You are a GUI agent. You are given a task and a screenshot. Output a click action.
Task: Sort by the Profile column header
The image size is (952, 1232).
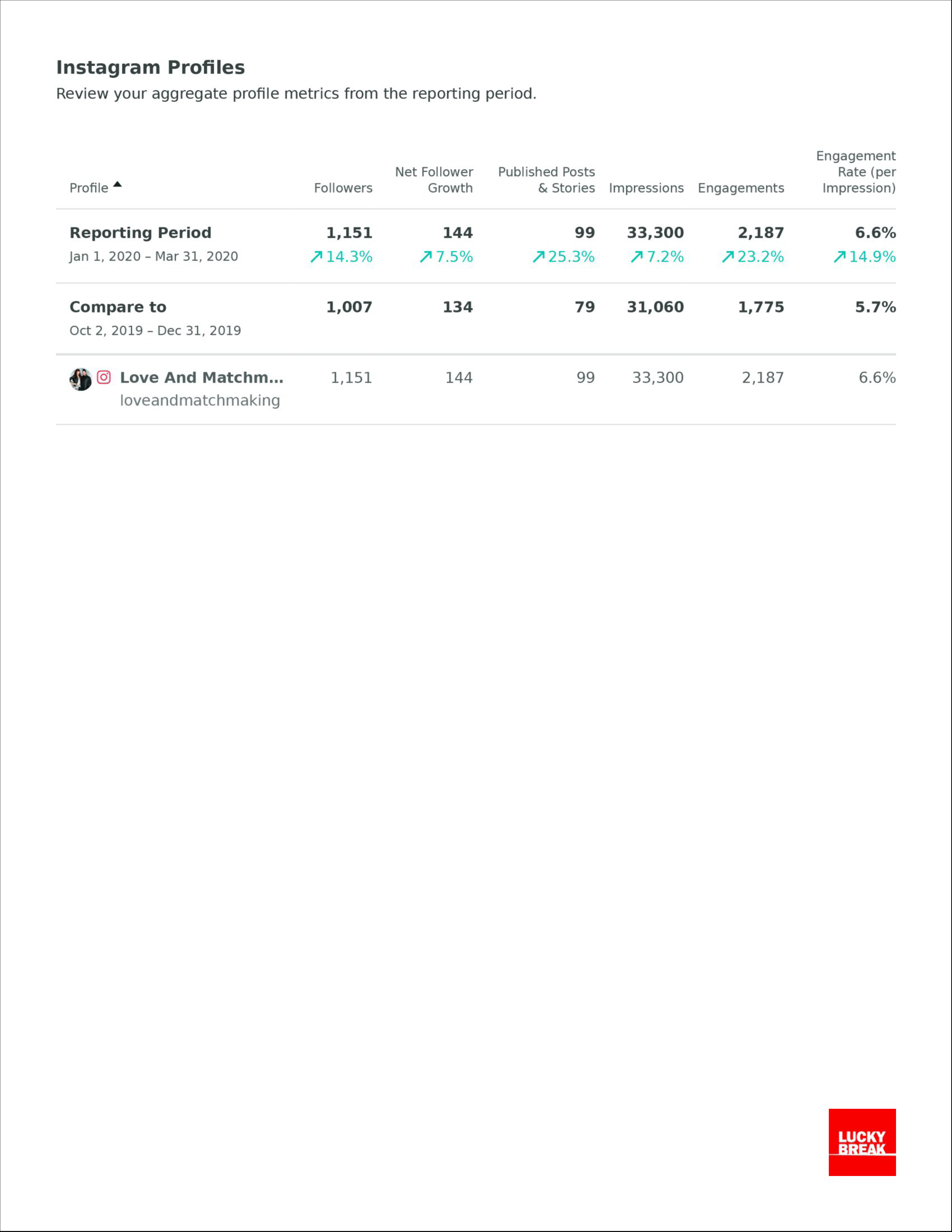88,188
